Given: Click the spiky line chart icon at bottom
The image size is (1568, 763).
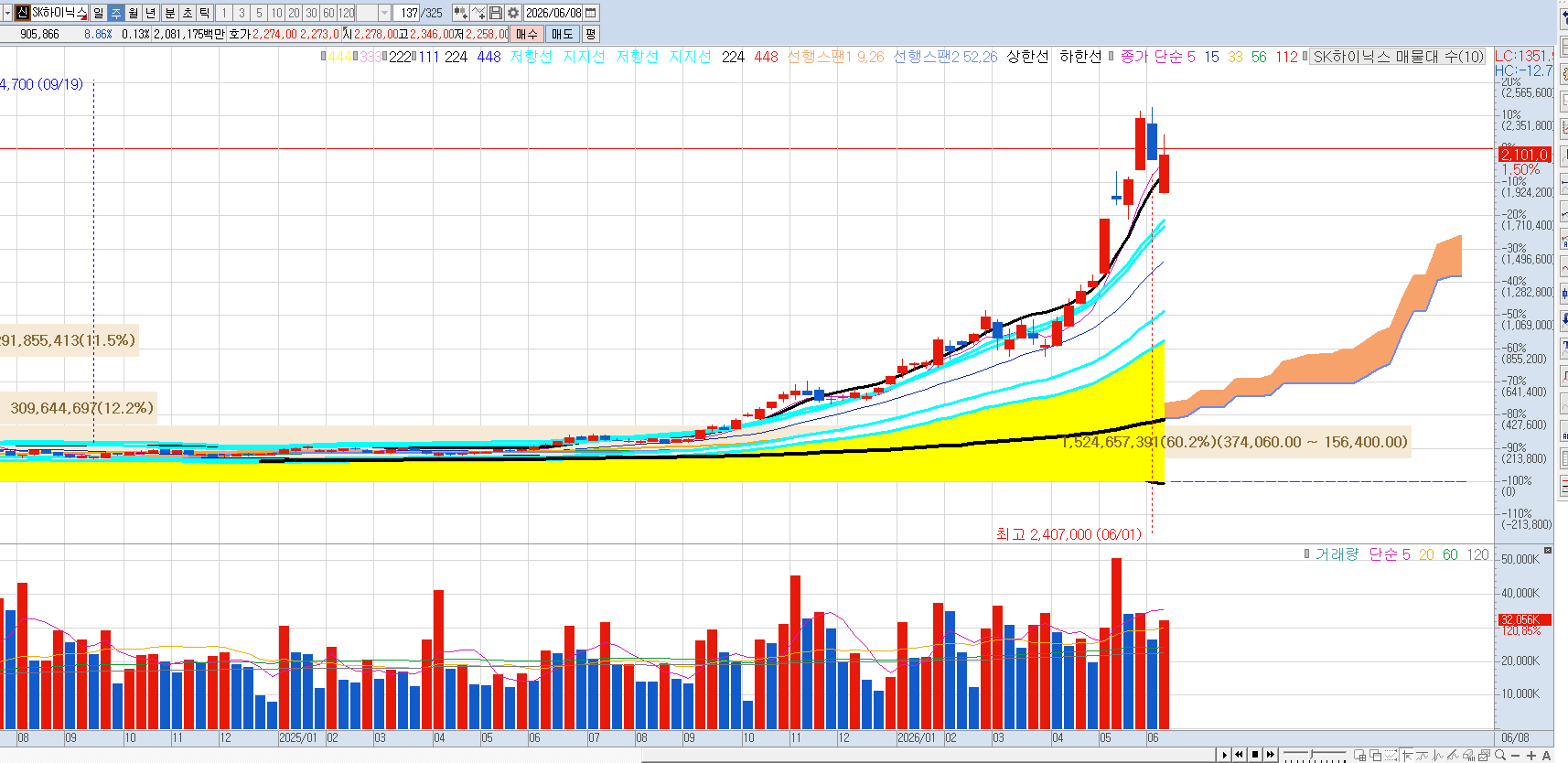Looking at the screenshot, I should (1437, 756).
